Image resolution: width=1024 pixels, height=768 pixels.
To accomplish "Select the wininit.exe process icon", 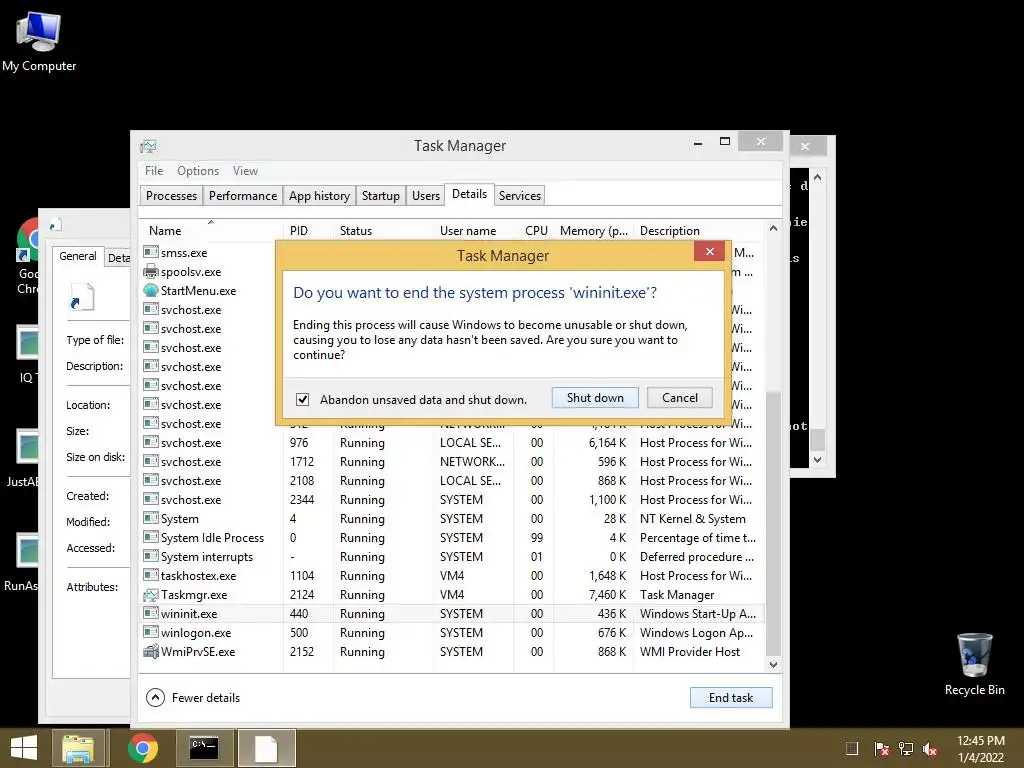I will point(151,613).
